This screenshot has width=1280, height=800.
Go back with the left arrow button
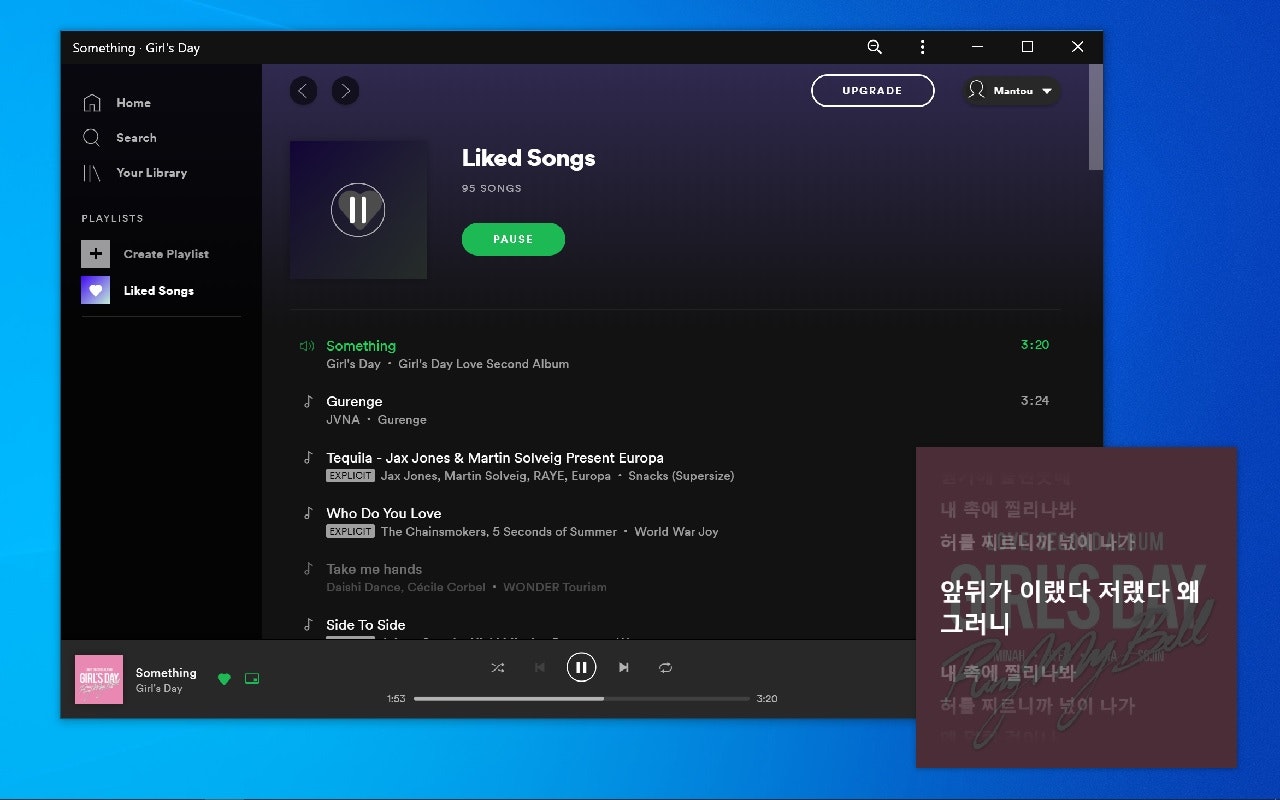(x=303, y=91)
